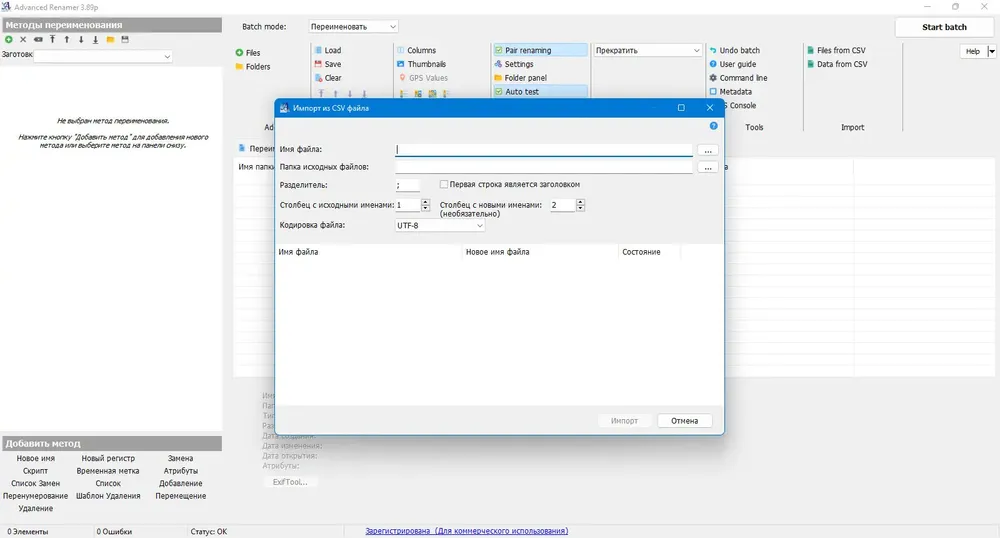Open the 'Прекратить' dropdown
The image size is (1000, 538).
(648, 50)
